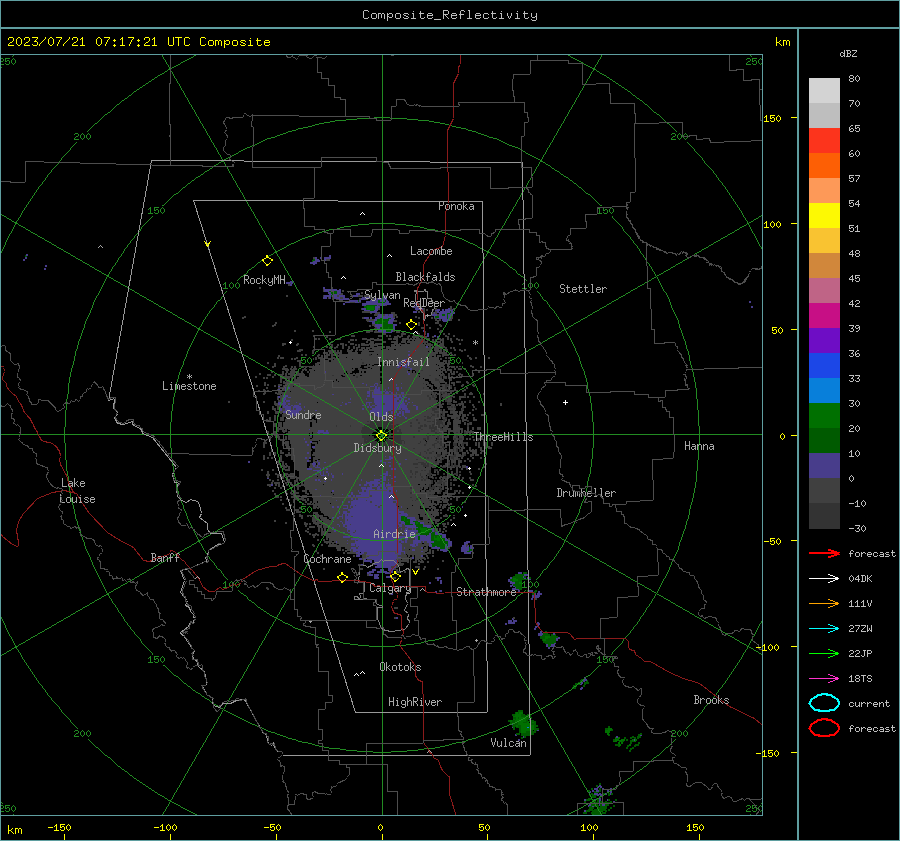Select the Olds town label
Screen dimensions: 900x841
pyautogui.click(x=381, y=417)
